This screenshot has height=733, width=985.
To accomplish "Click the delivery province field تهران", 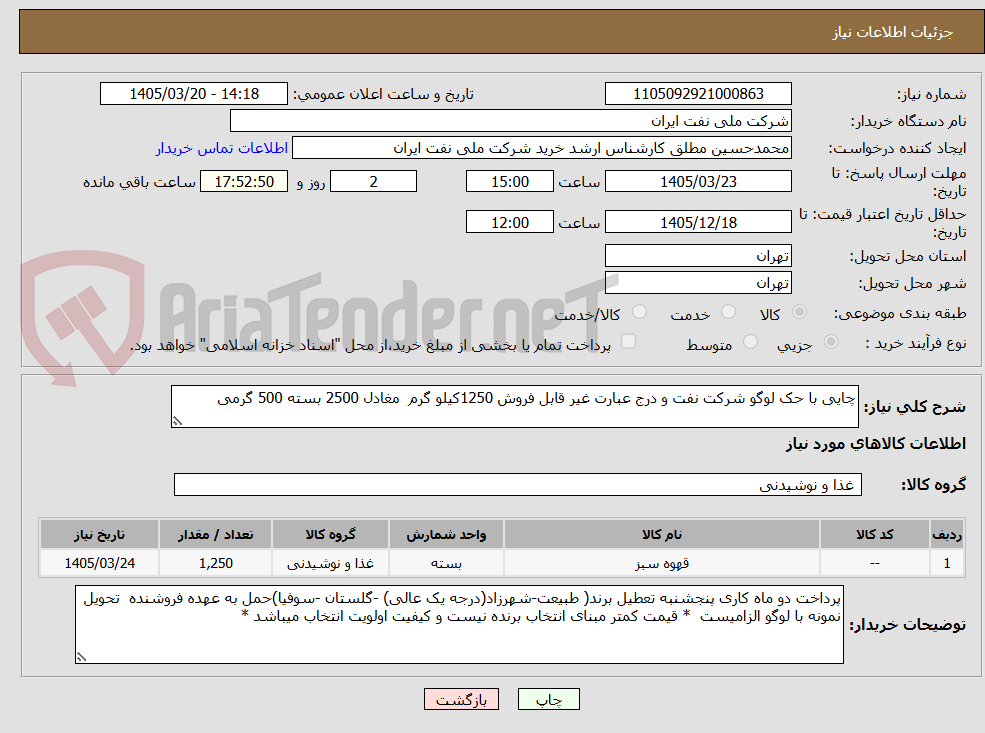I will tap(698, 256).
